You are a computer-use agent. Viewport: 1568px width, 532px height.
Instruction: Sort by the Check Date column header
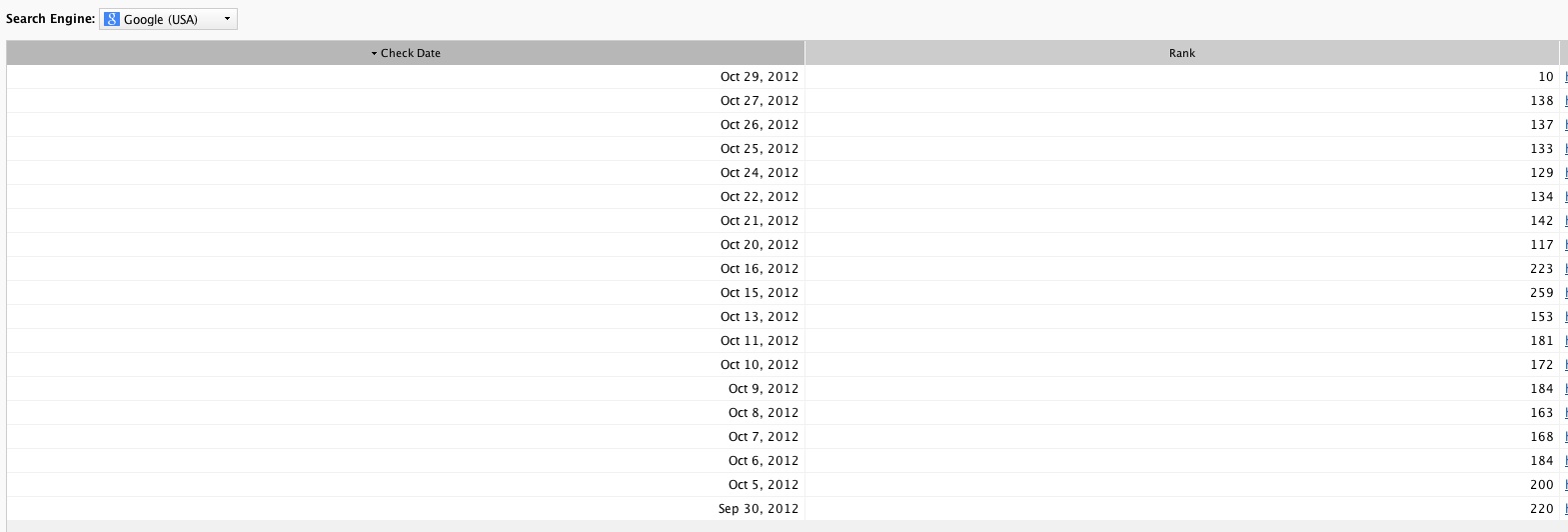pyautogui.click(x=406, y=53)
